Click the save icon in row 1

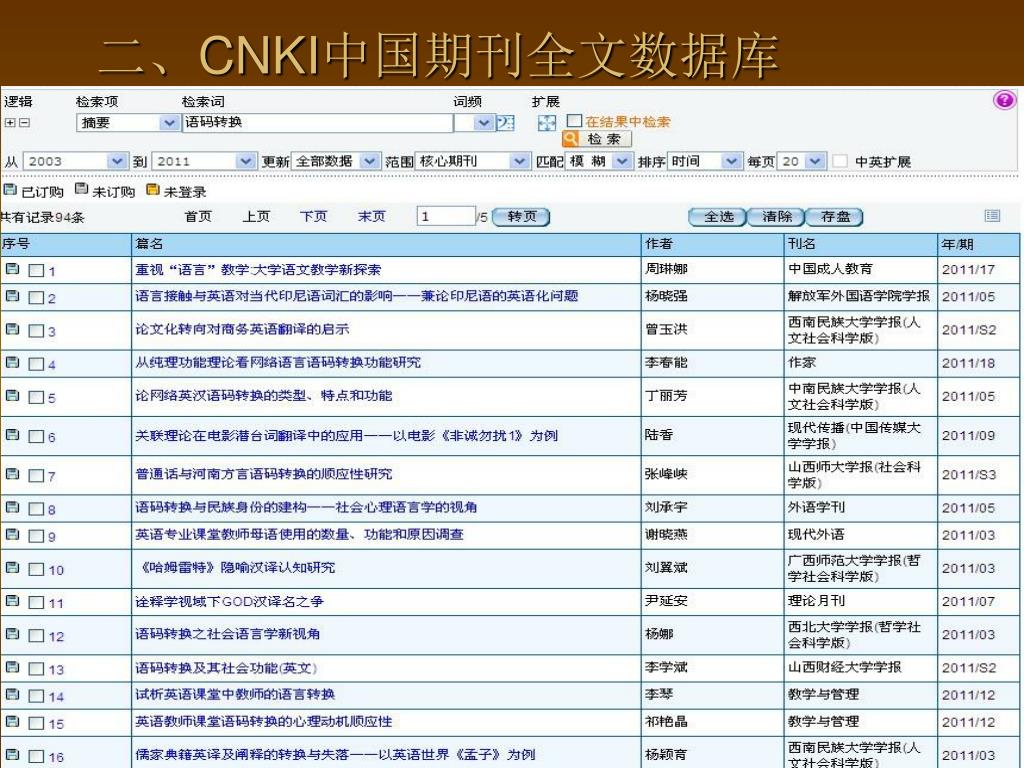[12, 268]
